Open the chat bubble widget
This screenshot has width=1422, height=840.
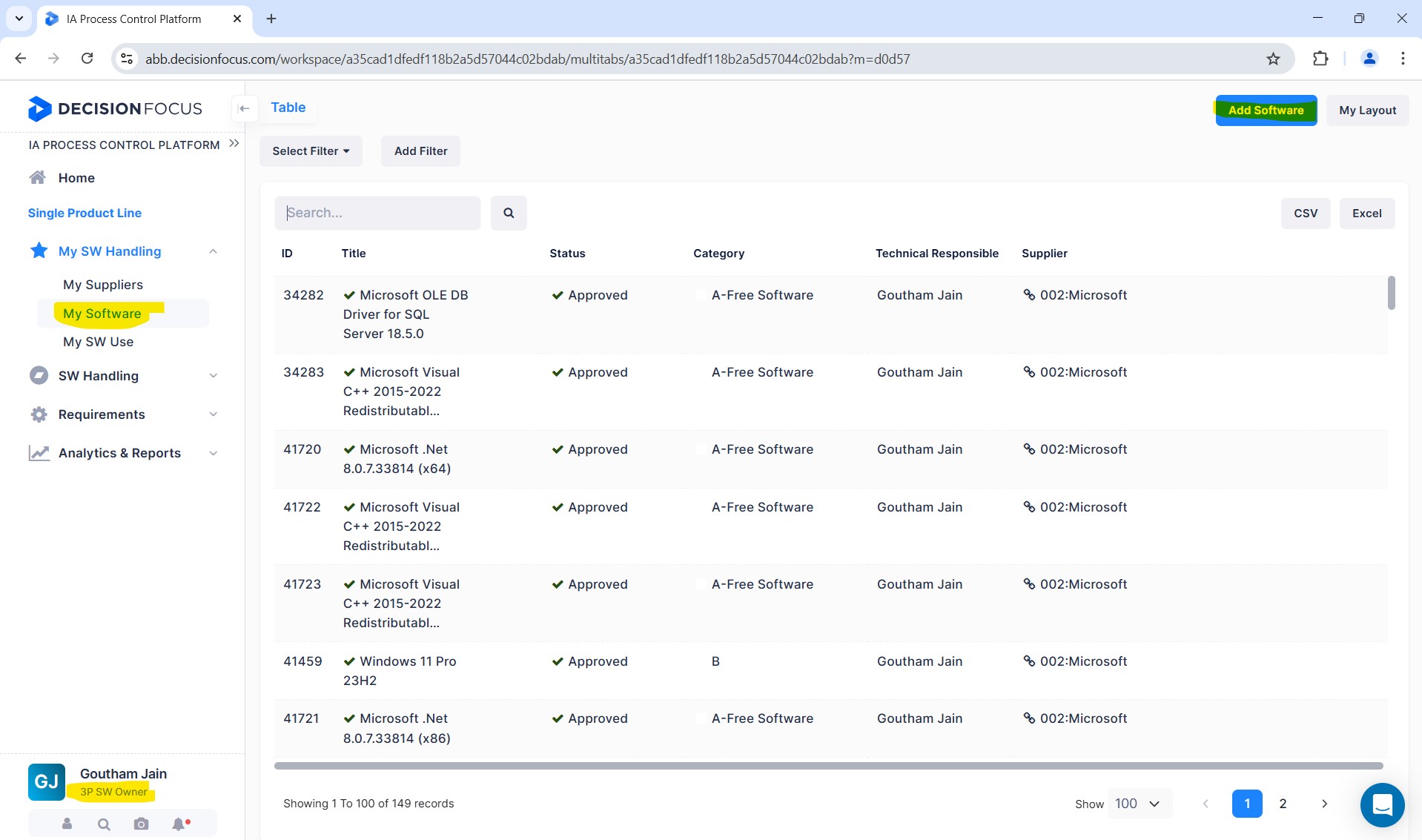(1382, 804)
